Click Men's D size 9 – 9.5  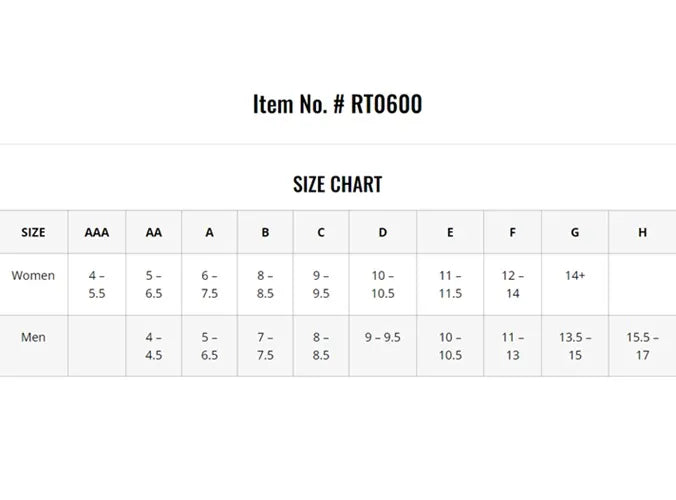tap(383, 338)
